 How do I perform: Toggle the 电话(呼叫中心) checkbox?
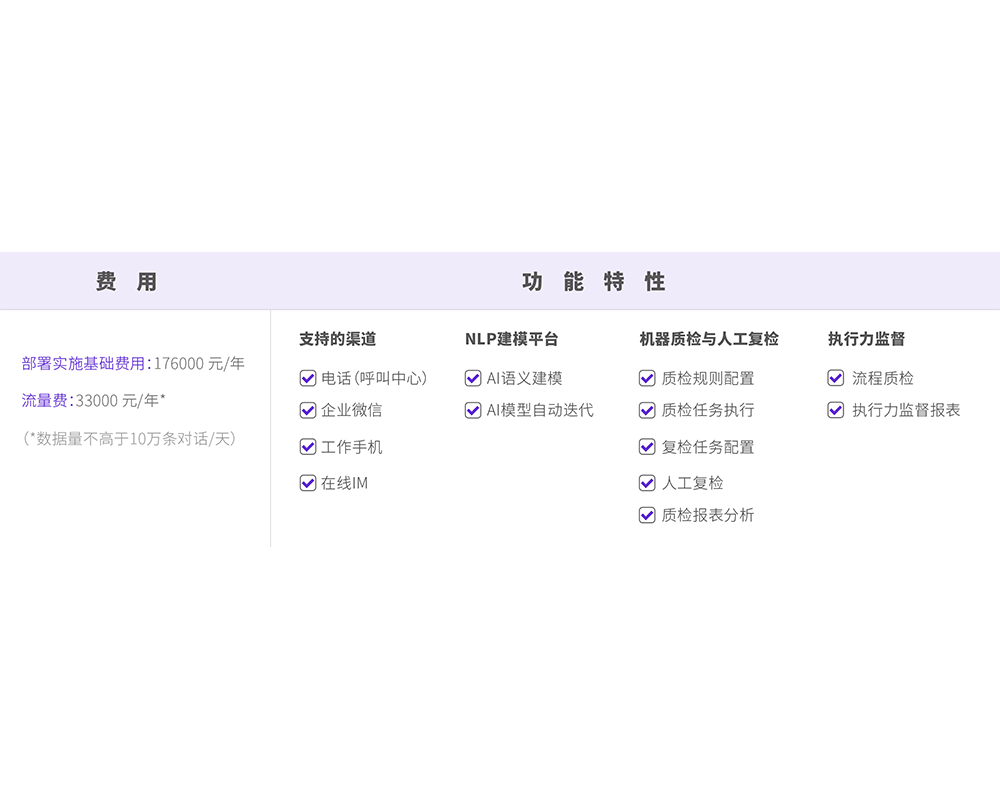coord(307,378)
